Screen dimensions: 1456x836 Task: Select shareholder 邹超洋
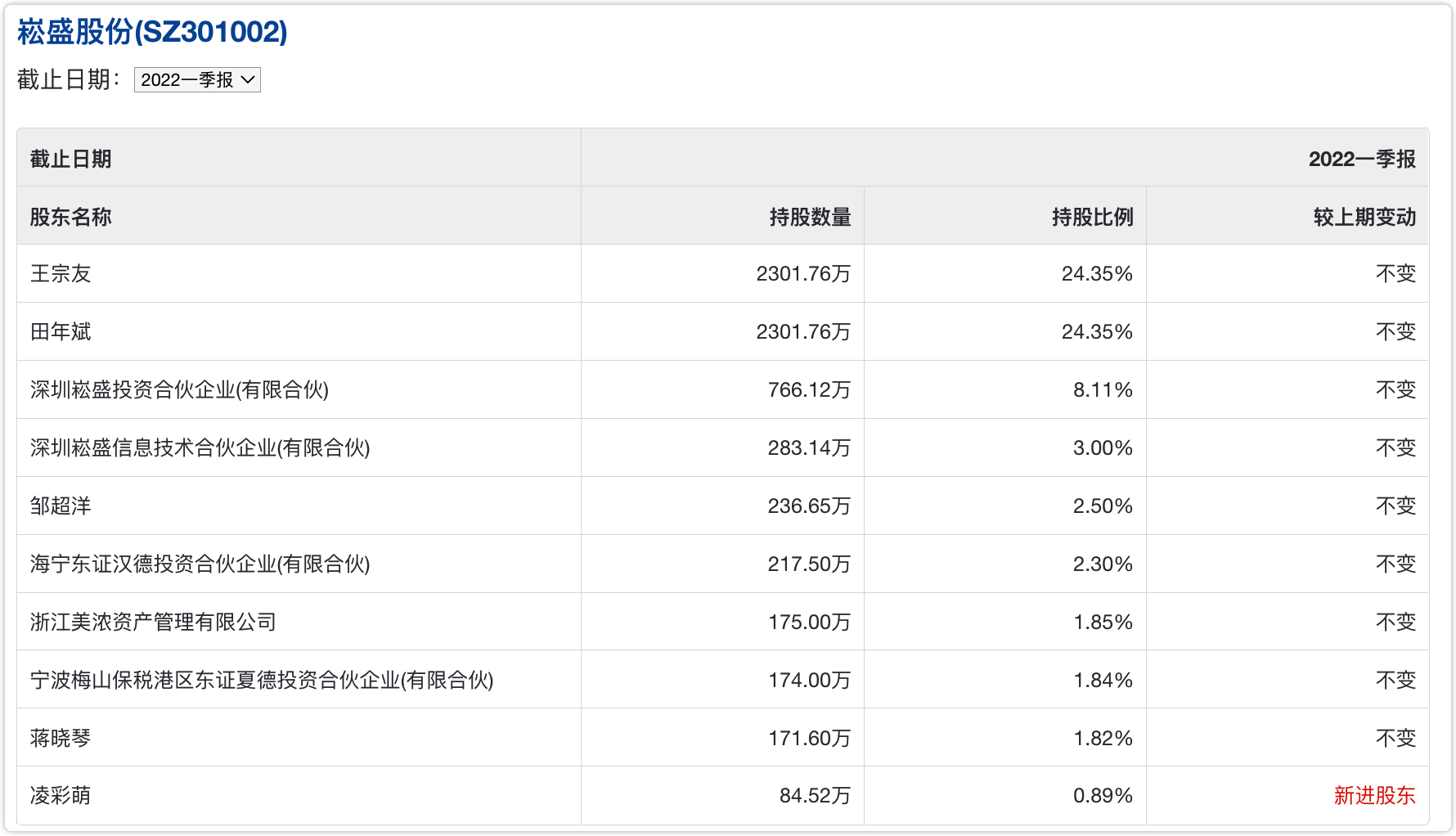pos(61,506)
